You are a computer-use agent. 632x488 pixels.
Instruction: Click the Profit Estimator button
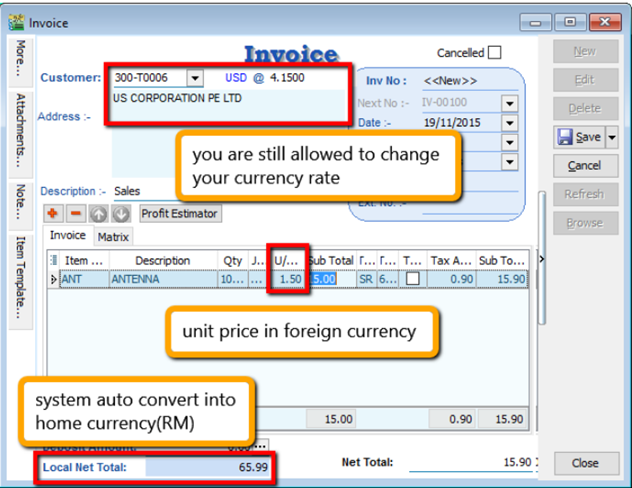tap(179, 214)
